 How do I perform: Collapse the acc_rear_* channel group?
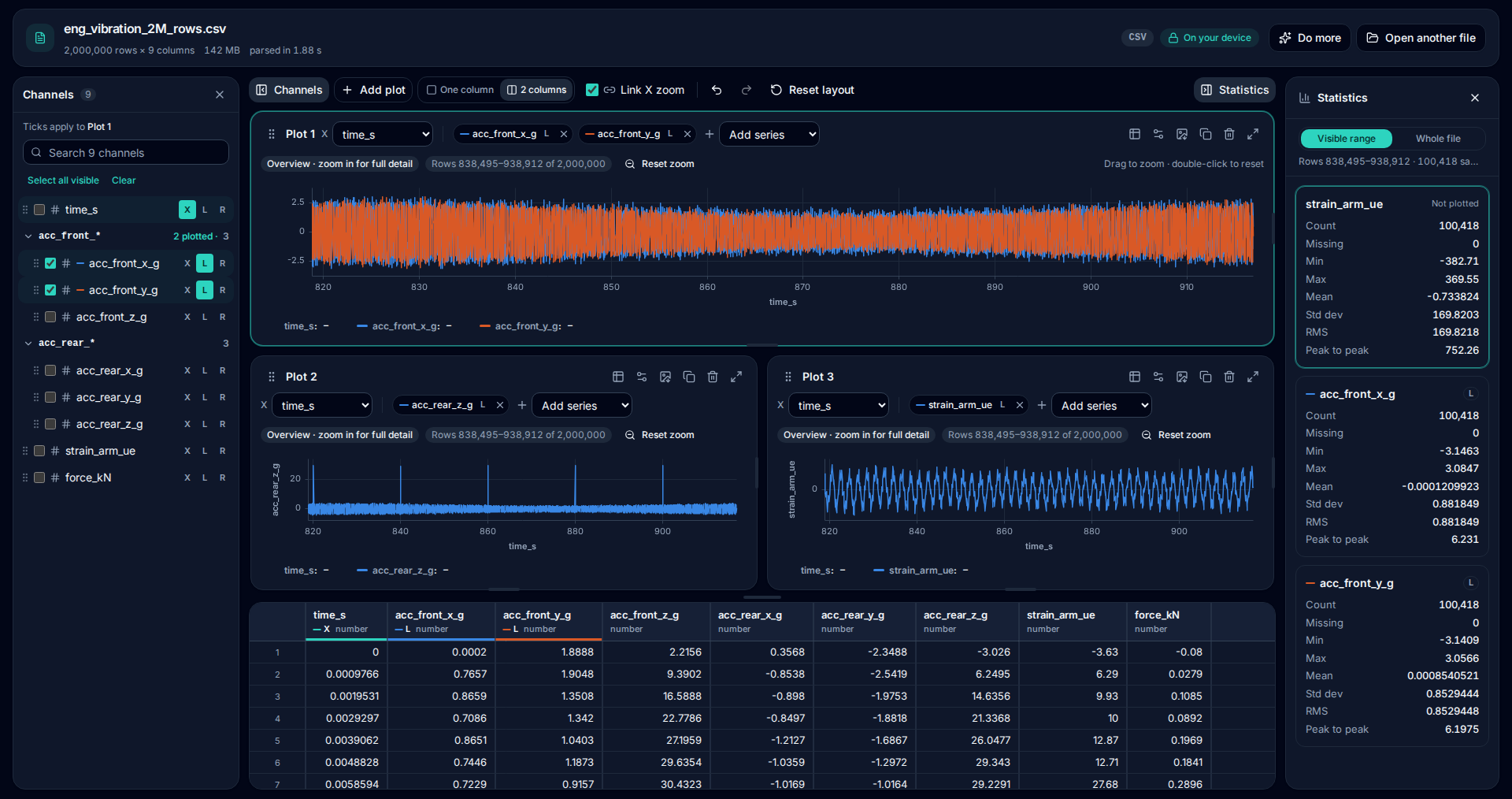tap(28, 343)
